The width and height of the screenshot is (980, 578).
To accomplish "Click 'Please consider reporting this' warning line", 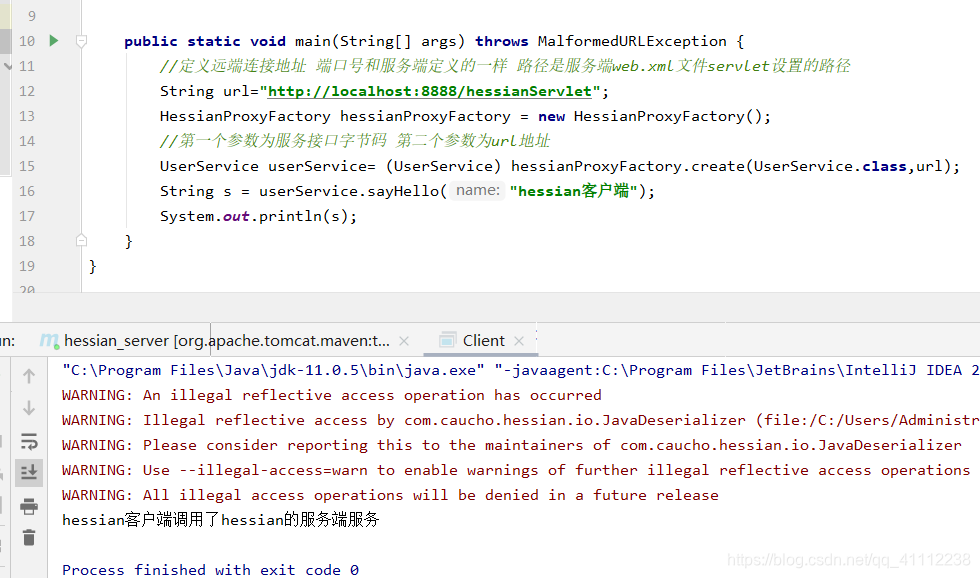I will (511, 446).
